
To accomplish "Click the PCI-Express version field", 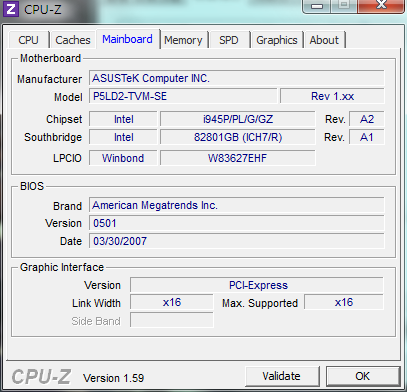I will 257,285.
